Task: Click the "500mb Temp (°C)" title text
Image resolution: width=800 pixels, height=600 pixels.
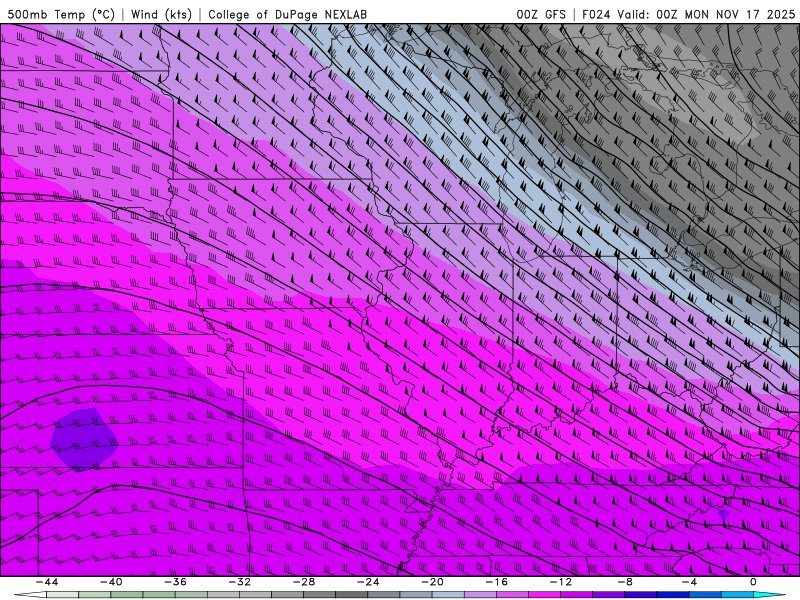Action: click(x=61, y=14)
